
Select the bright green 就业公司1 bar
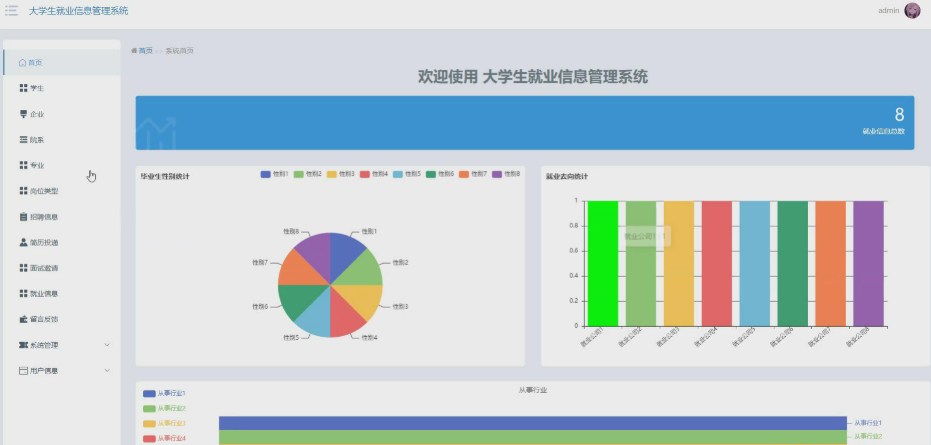pyautogui.click(x=603, y=263)
